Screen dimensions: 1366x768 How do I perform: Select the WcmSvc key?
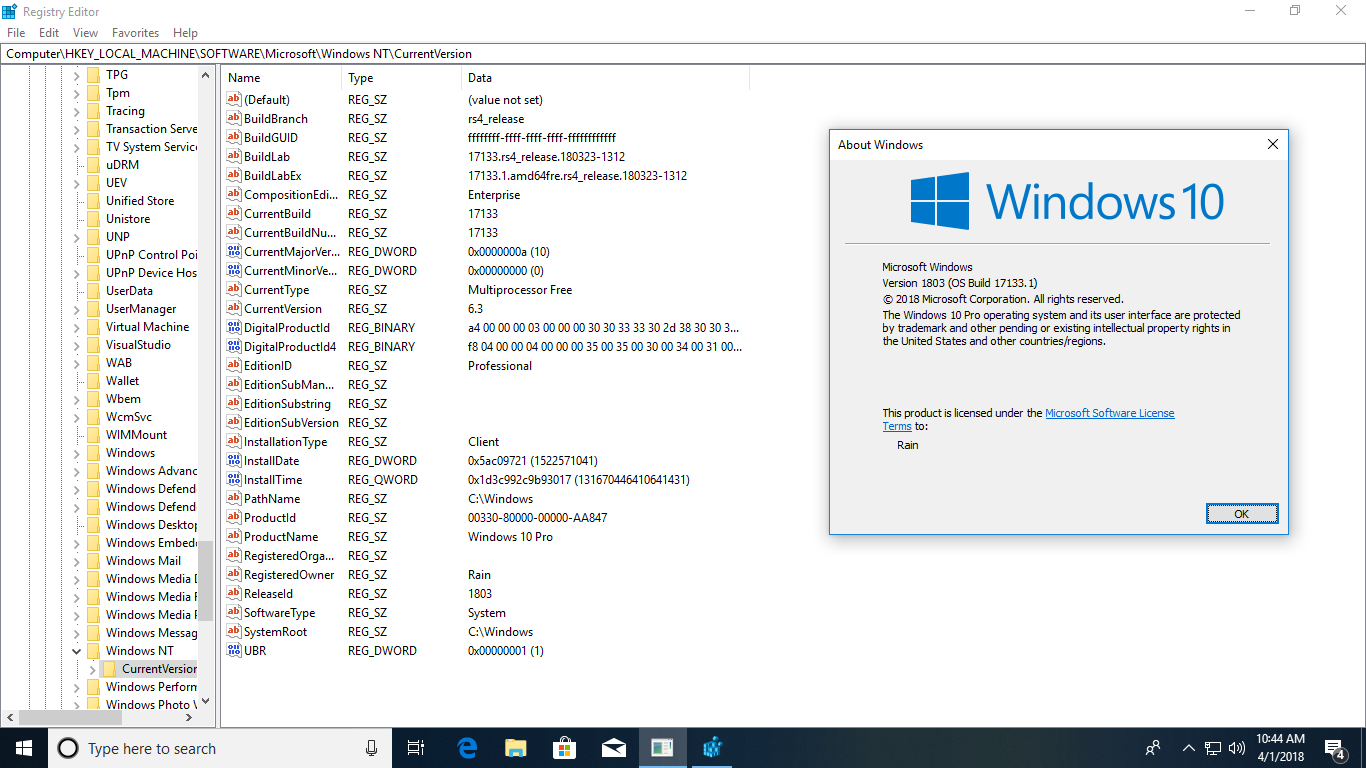(129, 417)
